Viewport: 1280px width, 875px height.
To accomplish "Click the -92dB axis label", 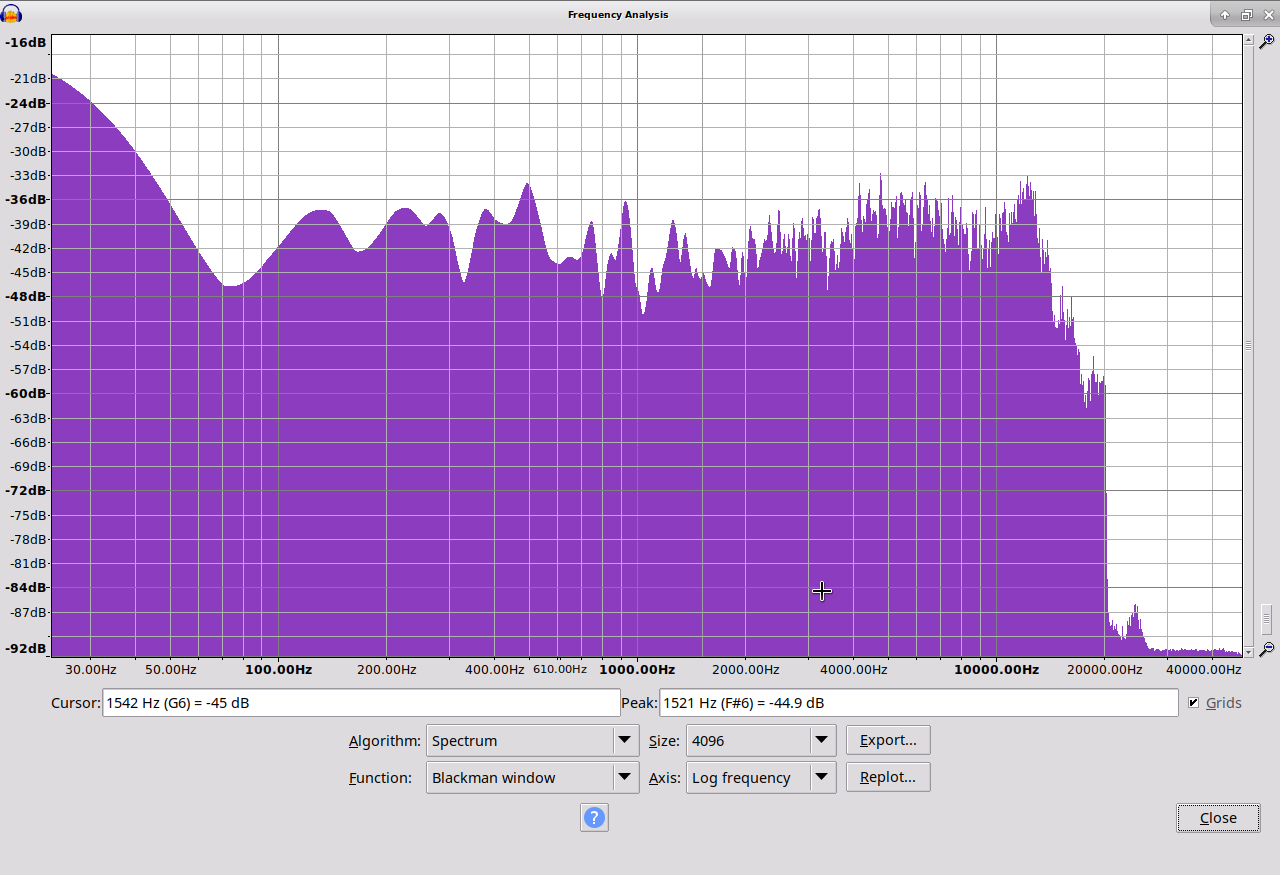I will coord(26,648).
